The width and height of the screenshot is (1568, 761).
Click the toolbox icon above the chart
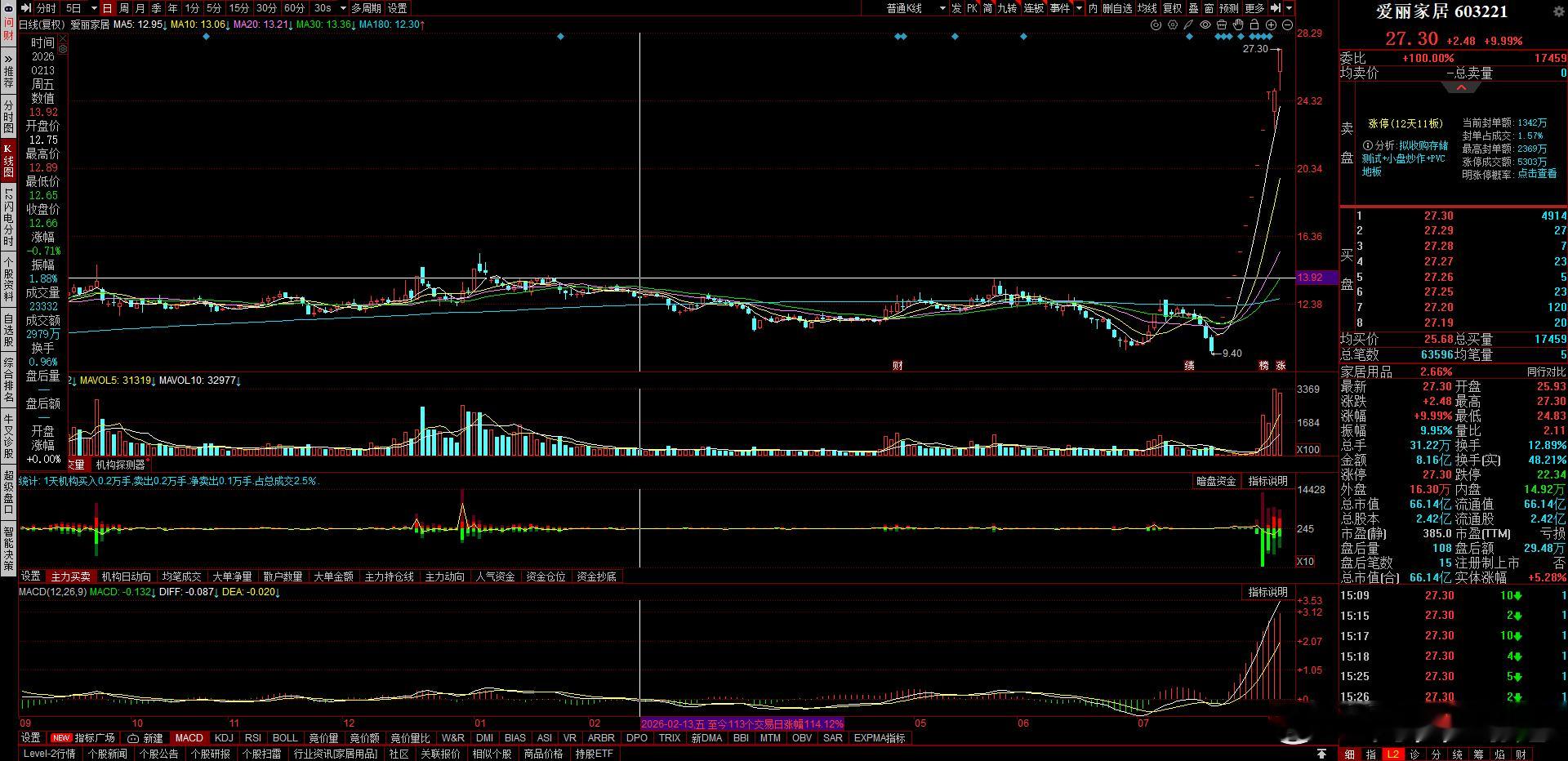[x=1222, y=25]
